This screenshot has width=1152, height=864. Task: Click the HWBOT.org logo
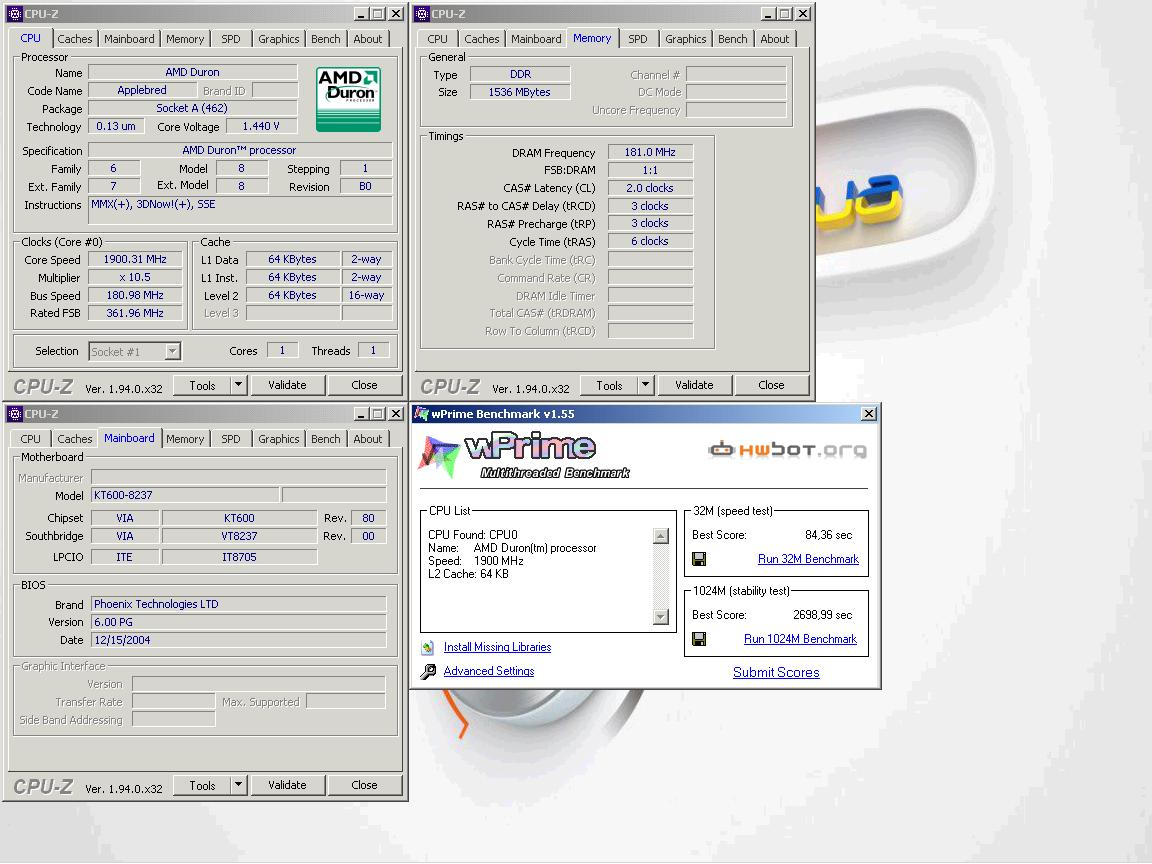pos(787,449)
